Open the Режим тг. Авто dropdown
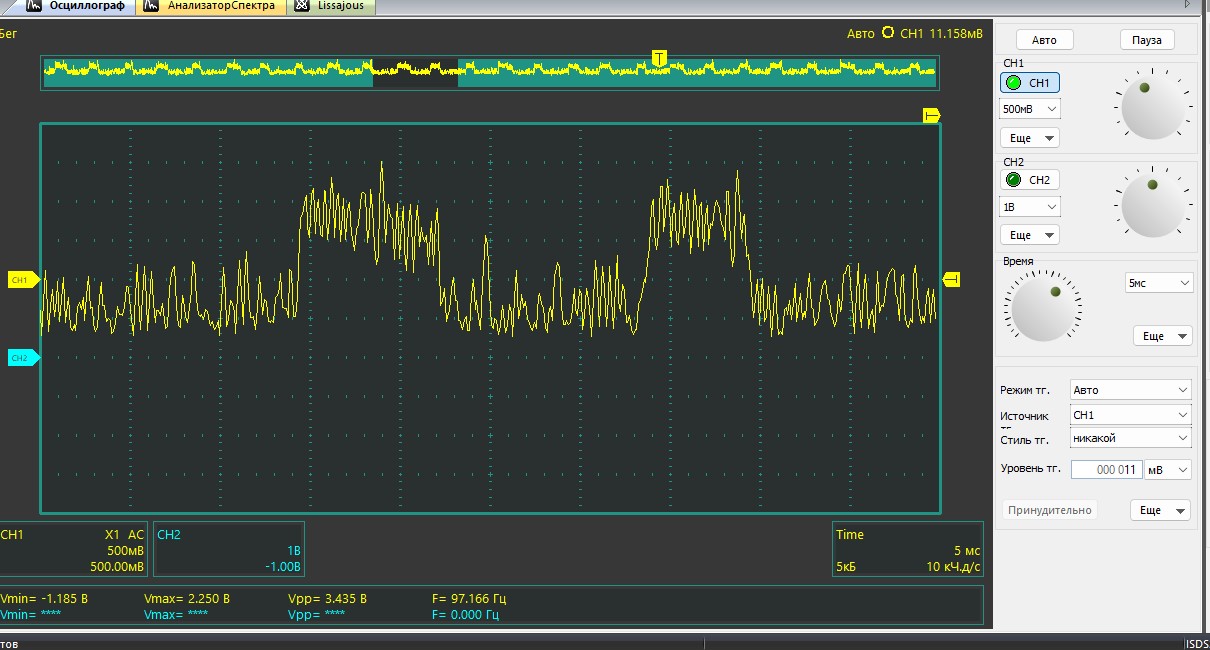Viewport: 1210px width, 650px height. tap(1130, 390)
